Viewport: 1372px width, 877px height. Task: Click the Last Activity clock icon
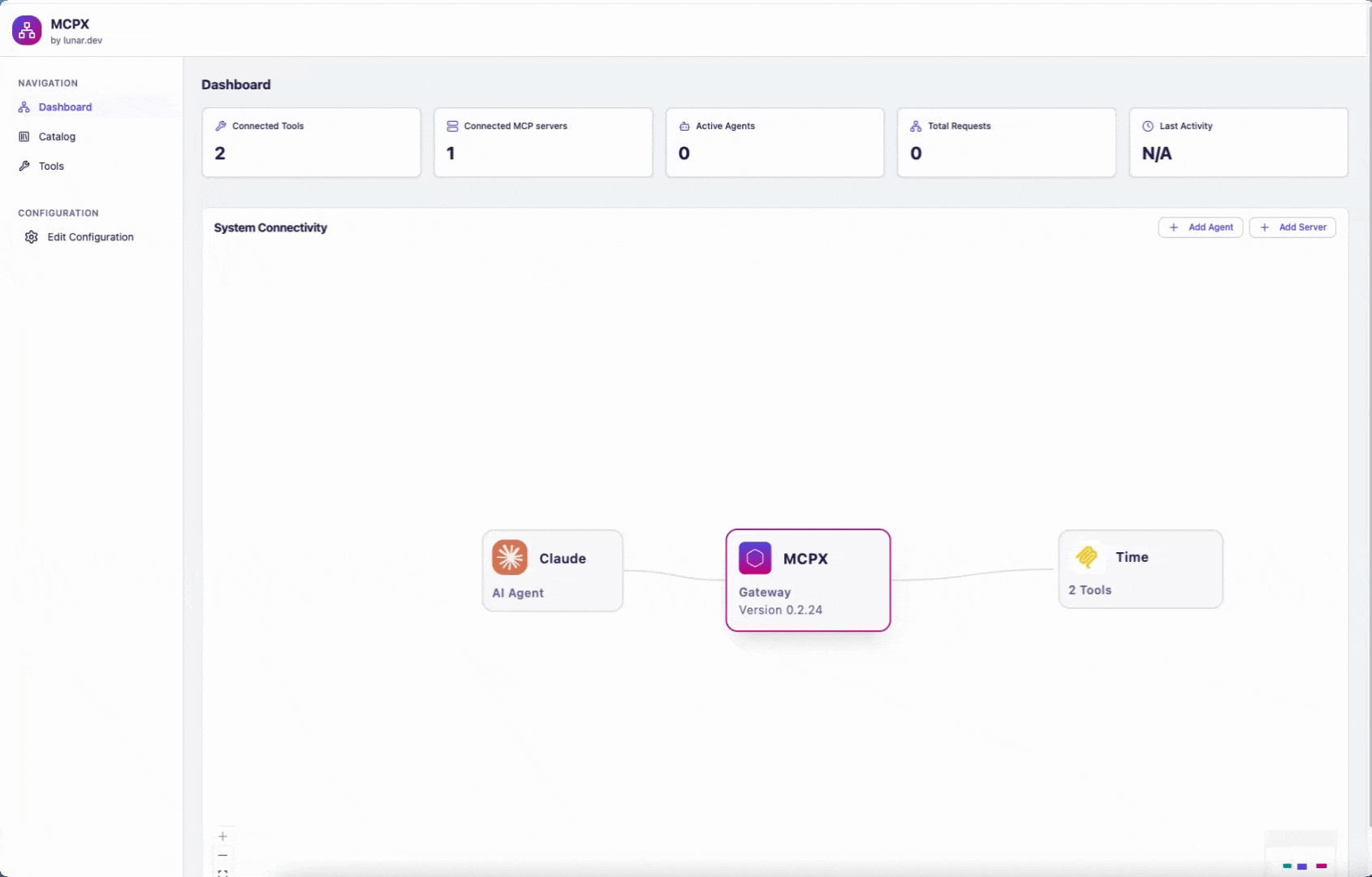(x=1148, y=126)
